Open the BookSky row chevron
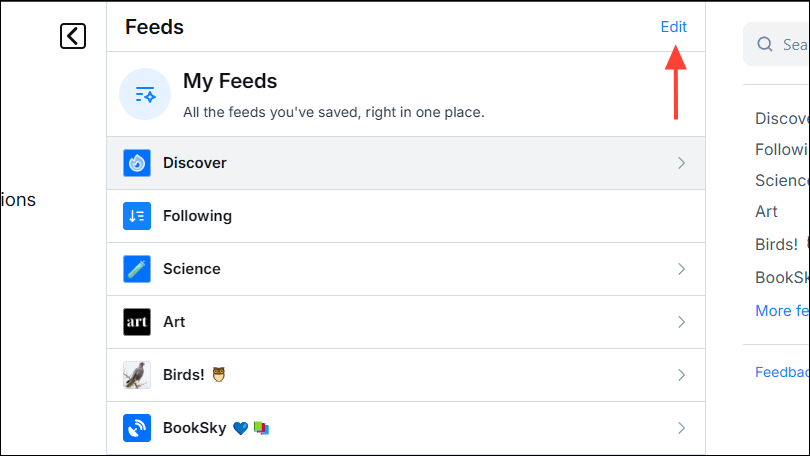This screenshot has height=456, width=810. click(681, 428)
